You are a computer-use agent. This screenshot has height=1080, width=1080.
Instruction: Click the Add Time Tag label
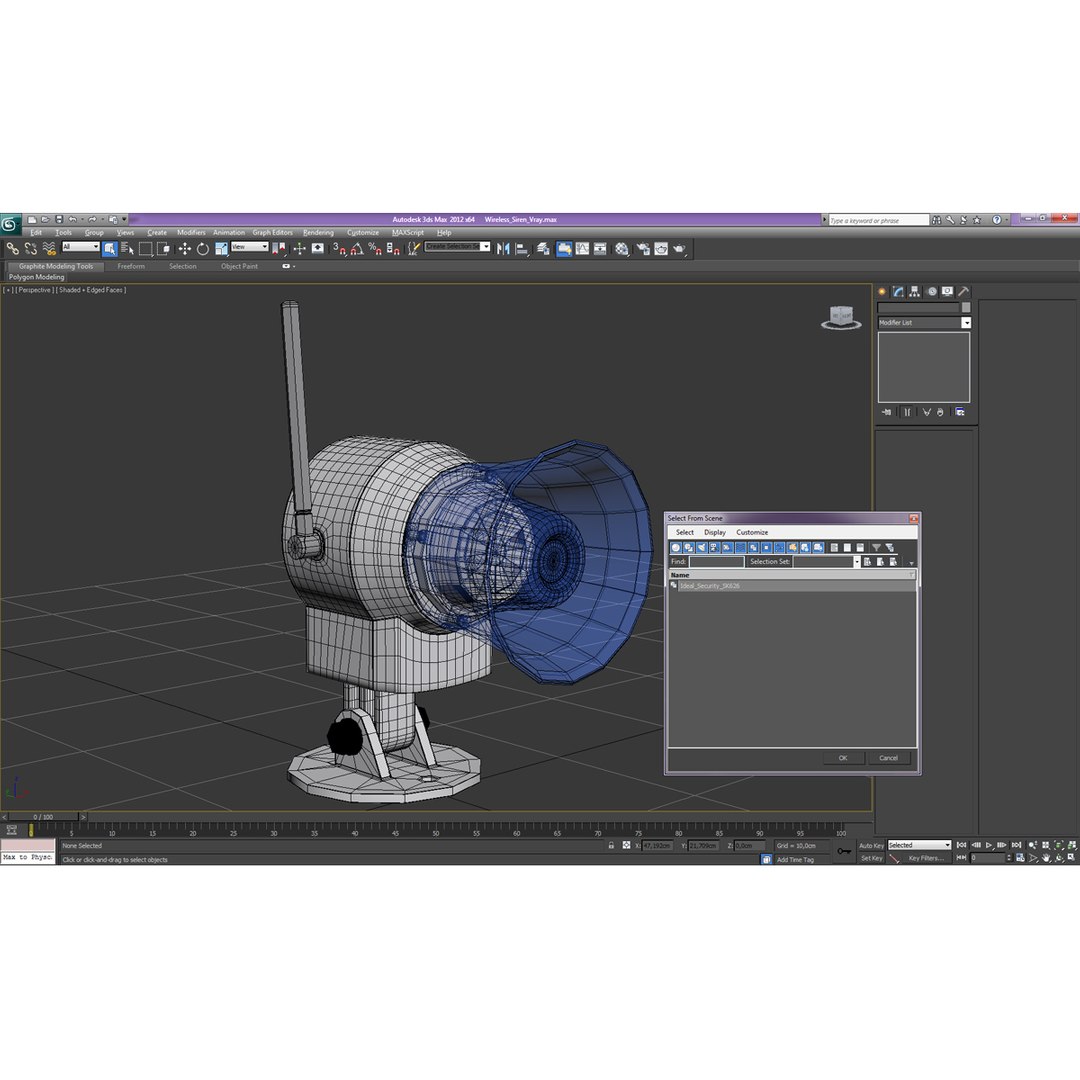tap(796, 860)
